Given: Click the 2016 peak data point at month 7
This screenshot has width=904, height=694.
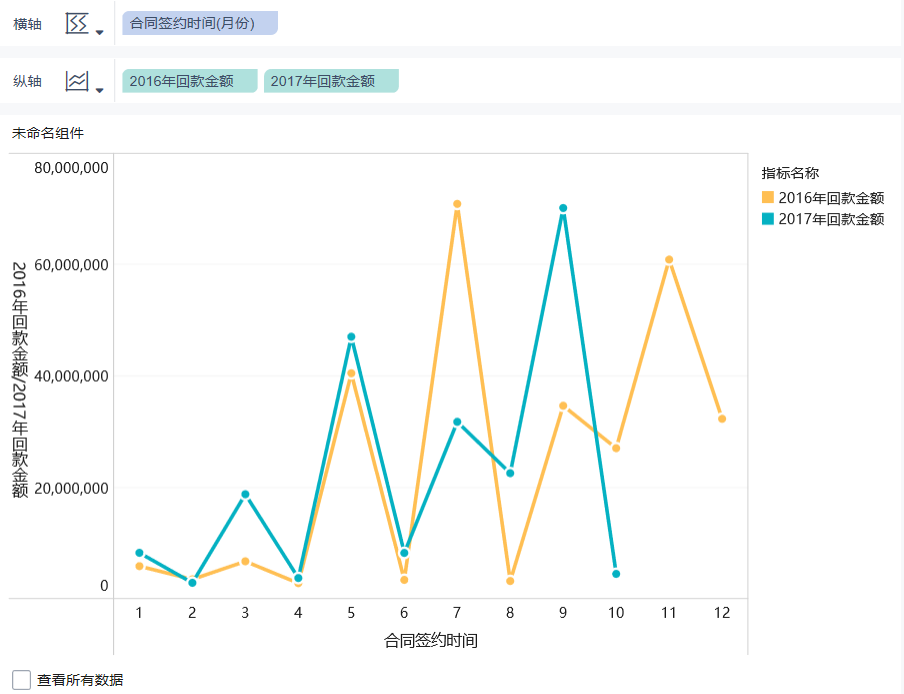Looking at the screenshot, I should pos(457,204).
